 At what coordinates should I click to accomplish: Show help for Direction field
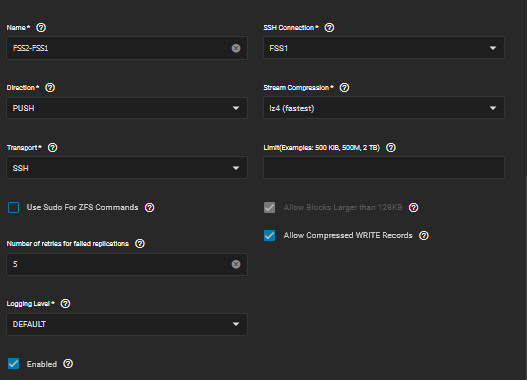coord(50,88)
